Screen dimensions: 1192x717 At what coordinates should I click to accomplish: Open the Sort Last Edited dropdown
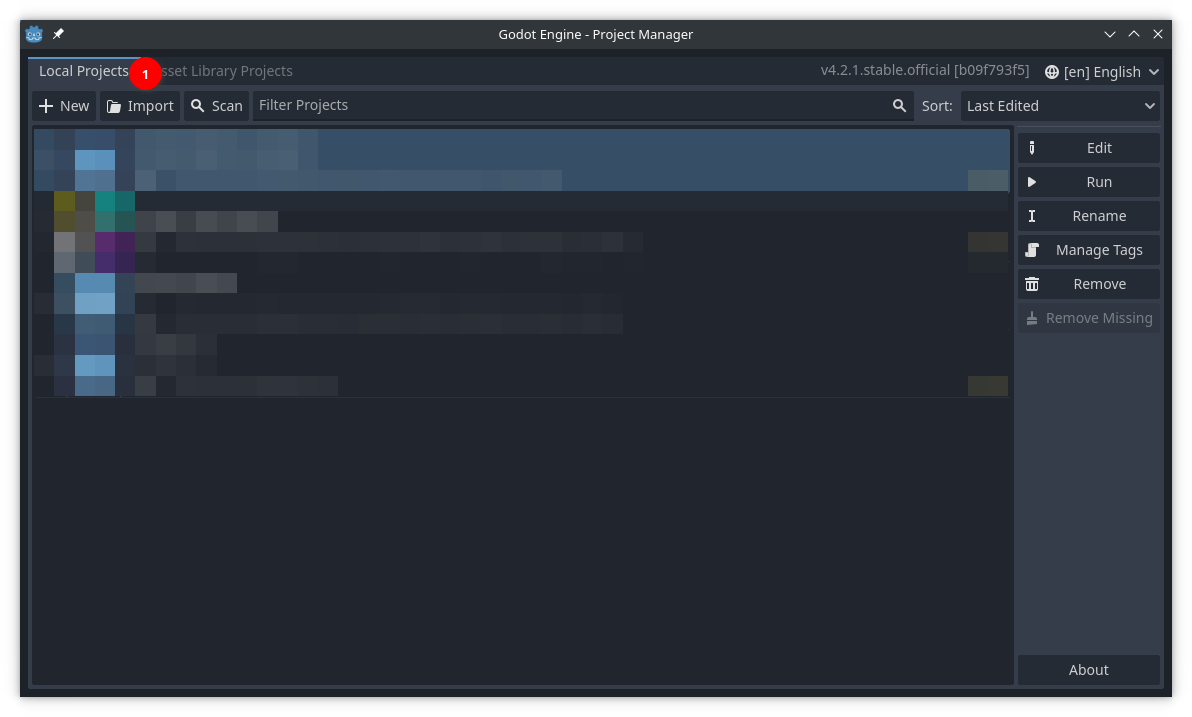point(1060,106)
